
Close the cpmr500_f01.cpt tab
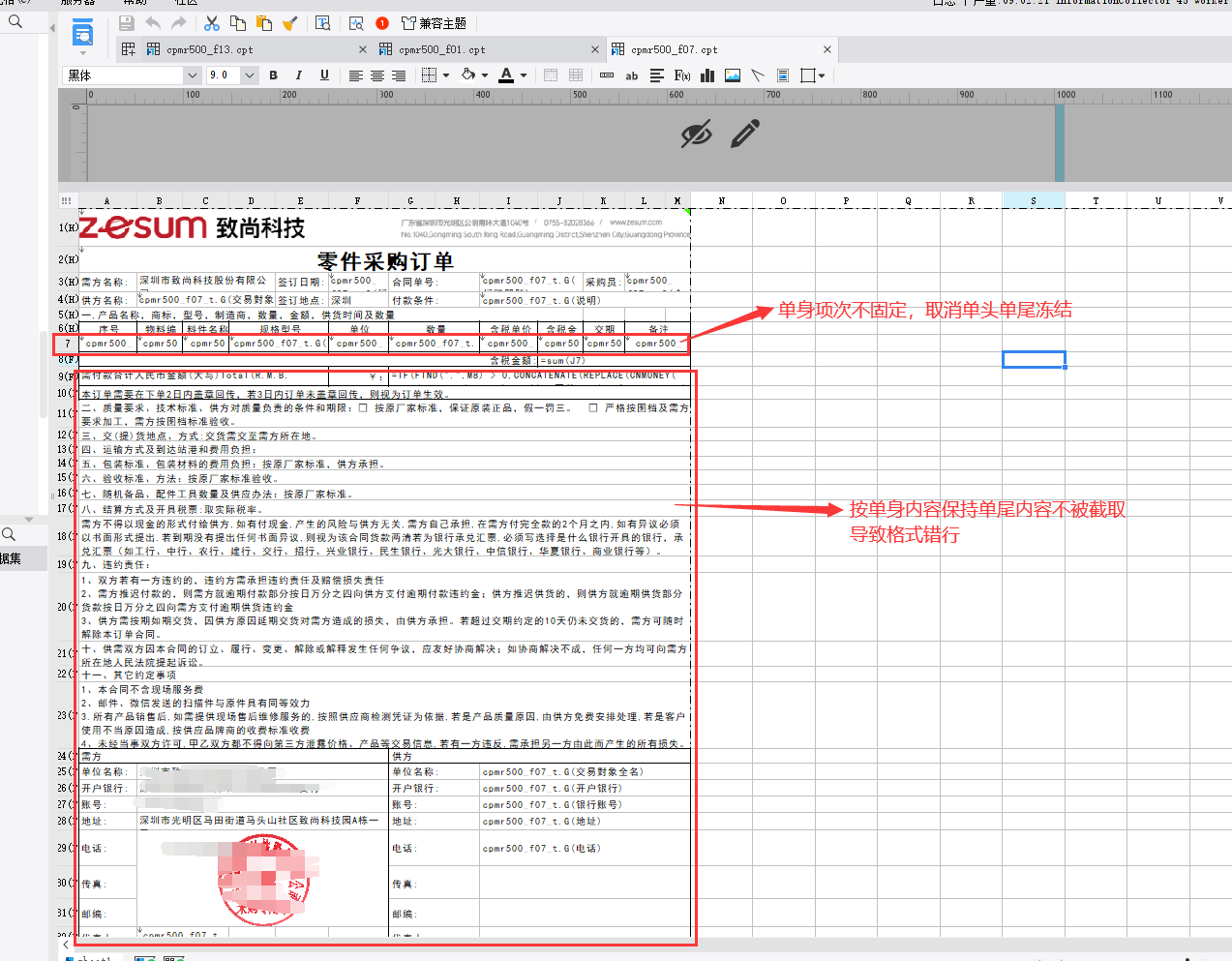point(595,49)
